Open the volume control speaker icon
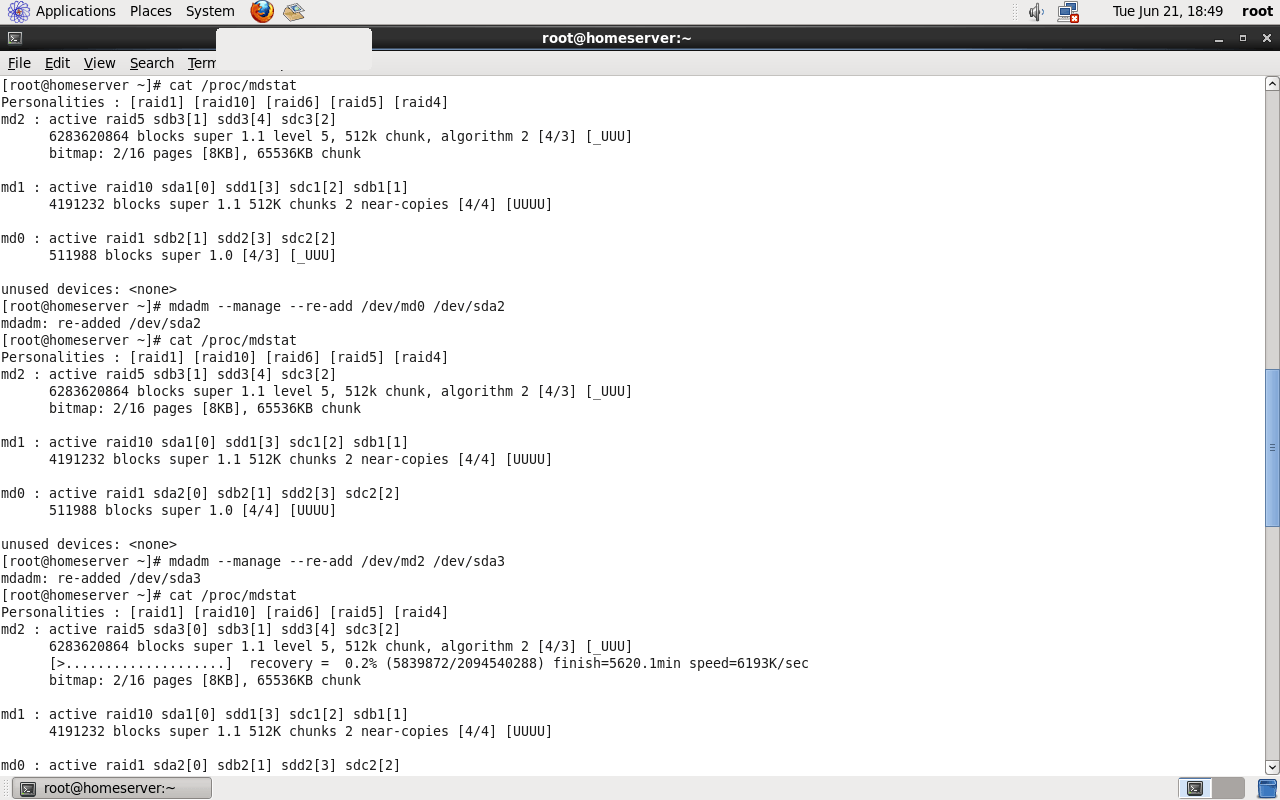Image resolution: width=1280 pixels, height=800 pixels. [1036, 12]
